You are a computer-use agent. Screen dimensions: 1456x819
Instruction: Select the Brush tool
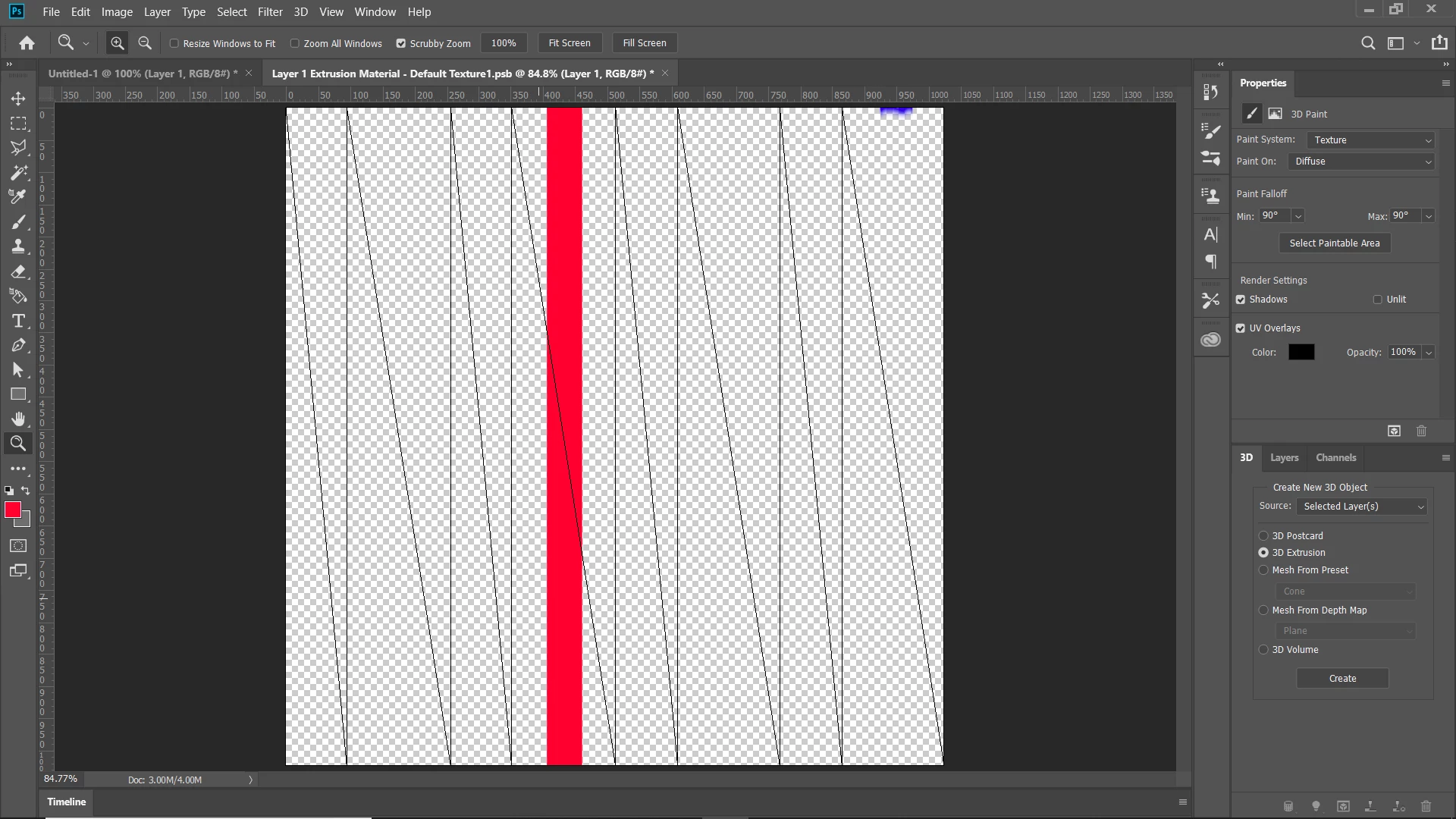point(18,221)
